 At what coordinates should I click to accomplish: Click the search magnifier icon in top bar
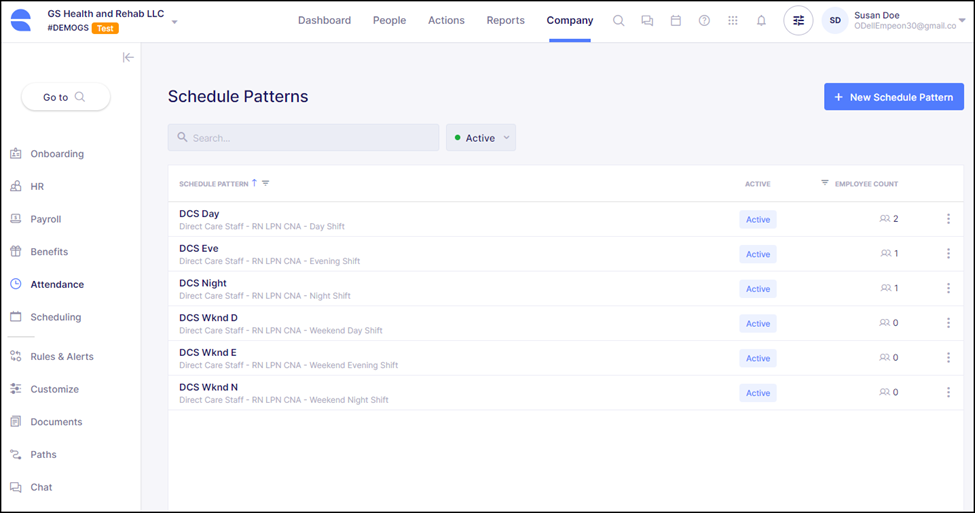(x=619, y=21)
